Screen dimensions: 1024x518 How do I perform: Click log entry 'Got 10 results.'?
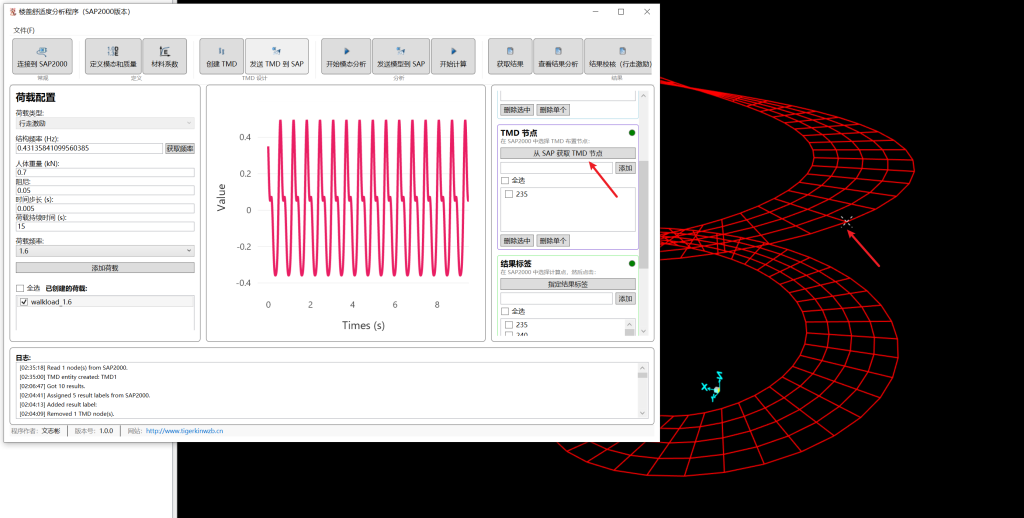pos(52,386)
